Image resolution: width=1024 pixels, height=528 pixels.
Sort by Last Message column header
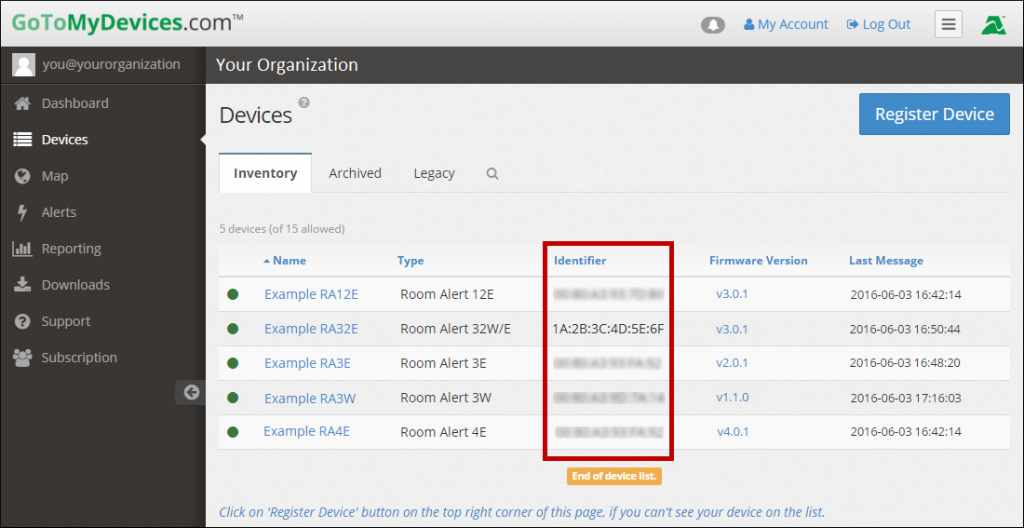pyautogui.click(x=886, y=260)
